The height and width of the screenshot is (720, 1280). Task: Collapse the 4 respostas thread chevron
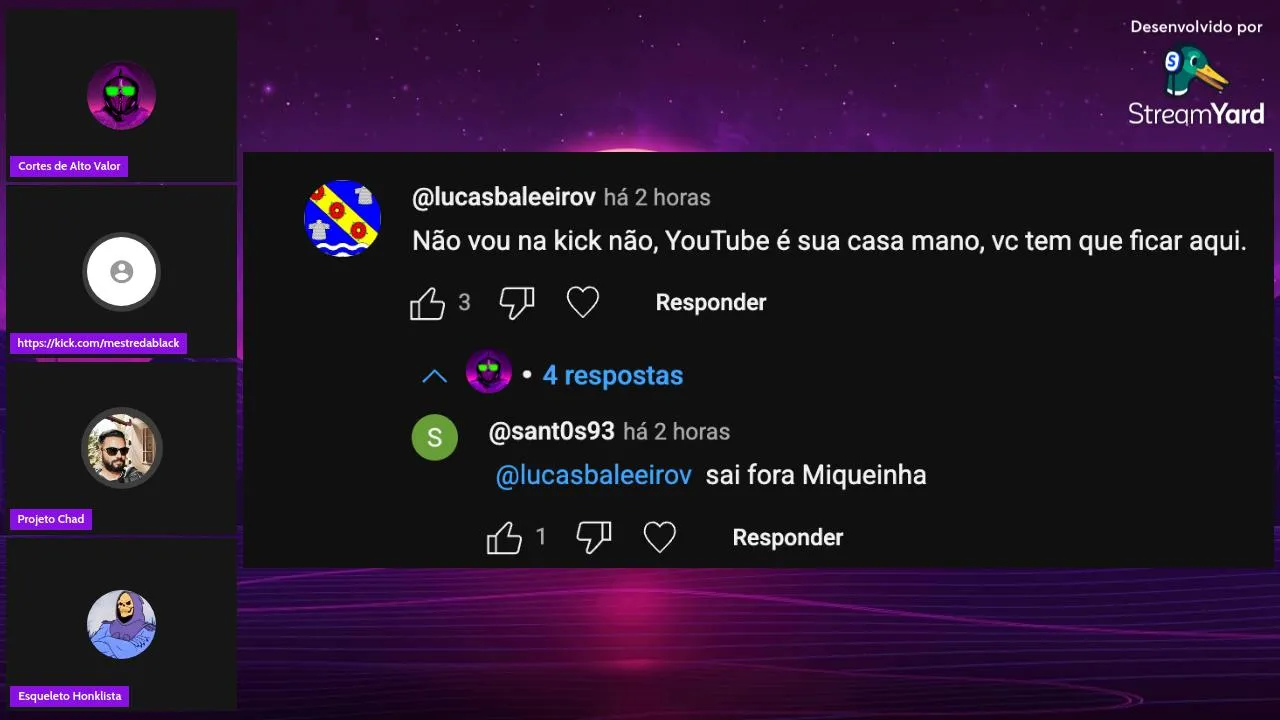pos(434,376)
